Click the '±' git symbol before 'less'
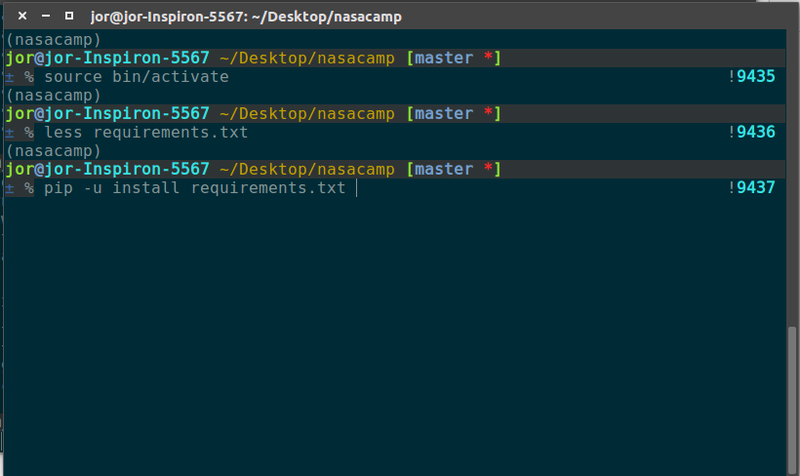 (x=10, y=132)
